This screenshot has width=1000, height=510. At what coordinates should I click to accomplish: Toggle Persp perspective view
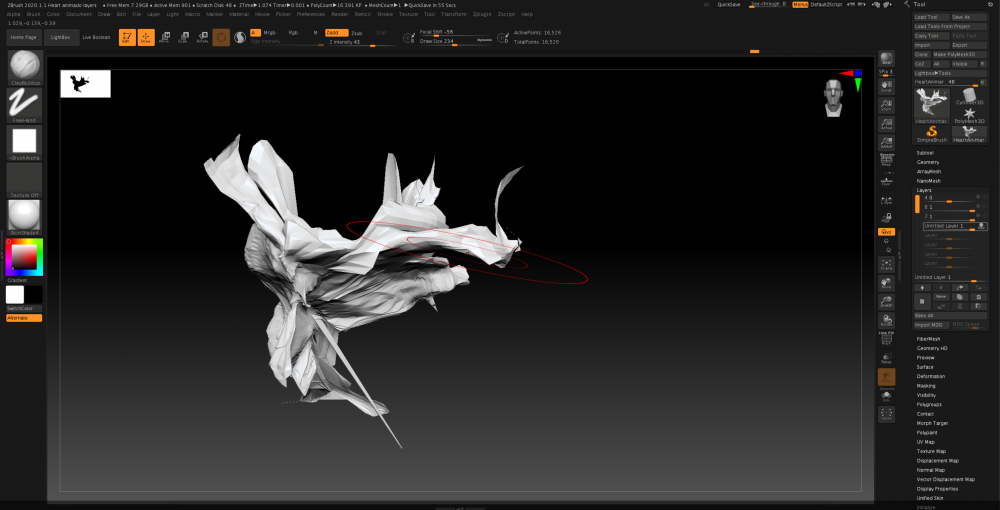(x=886, y=161)
